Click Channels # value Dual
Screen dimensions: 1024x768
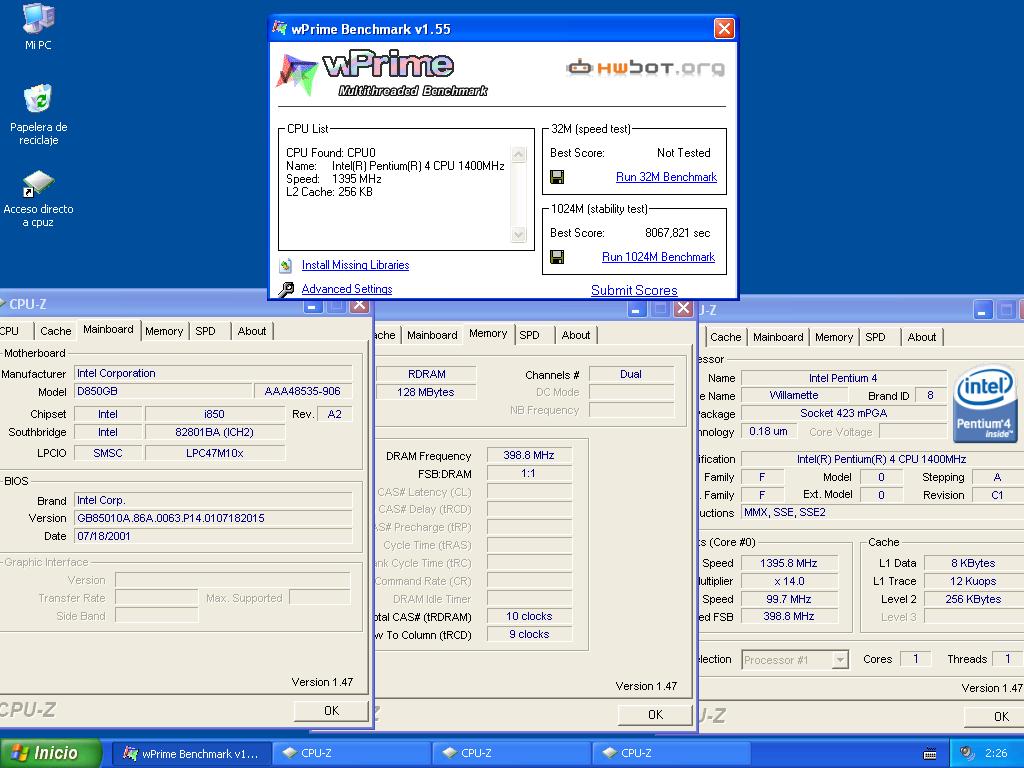[x=631, y=374]
